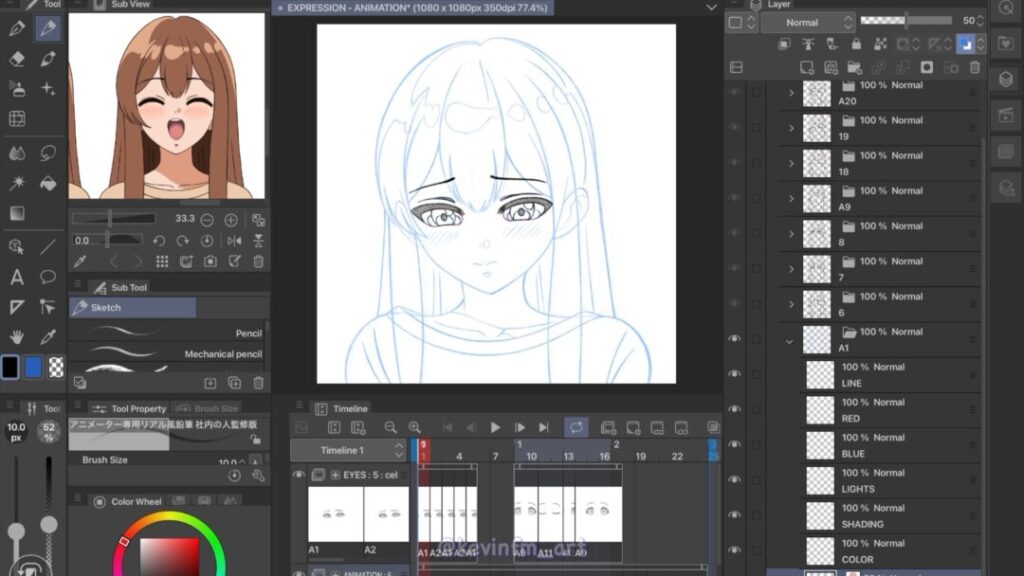Image resolution: width=1024 pixels, height=576 pixels.
Task: Toggle the timeline loop playback button
Action: 576,427
